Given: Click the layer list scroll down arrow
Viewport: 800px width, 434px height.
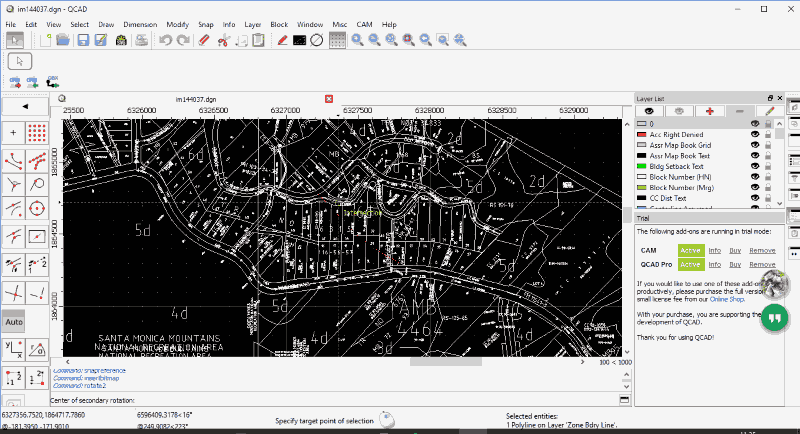Looking at the screenshot, I should 779,203.
